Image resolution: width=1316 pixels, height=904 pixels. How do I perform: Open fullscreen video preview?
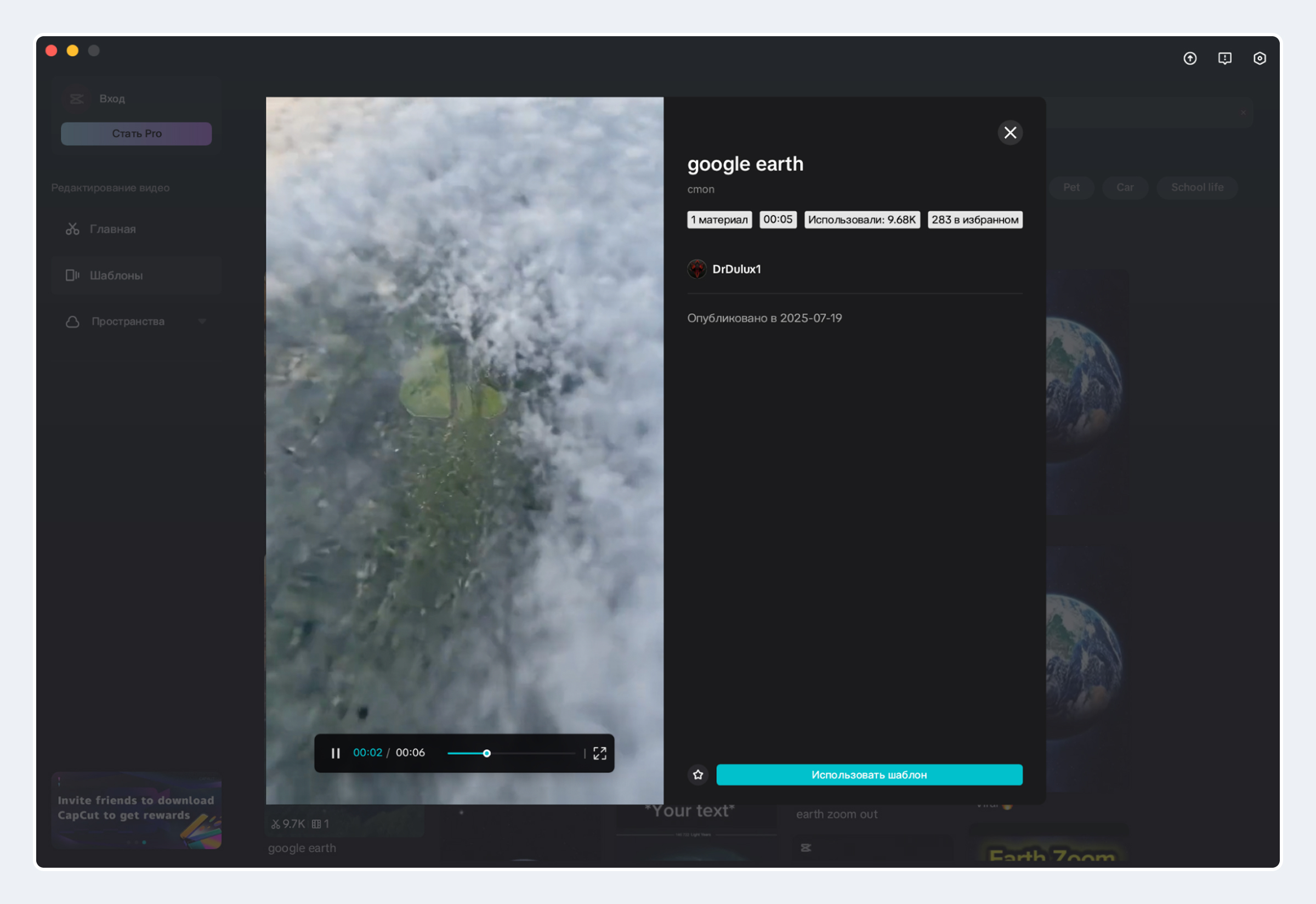pyautogui.click(x=600, y=753)
